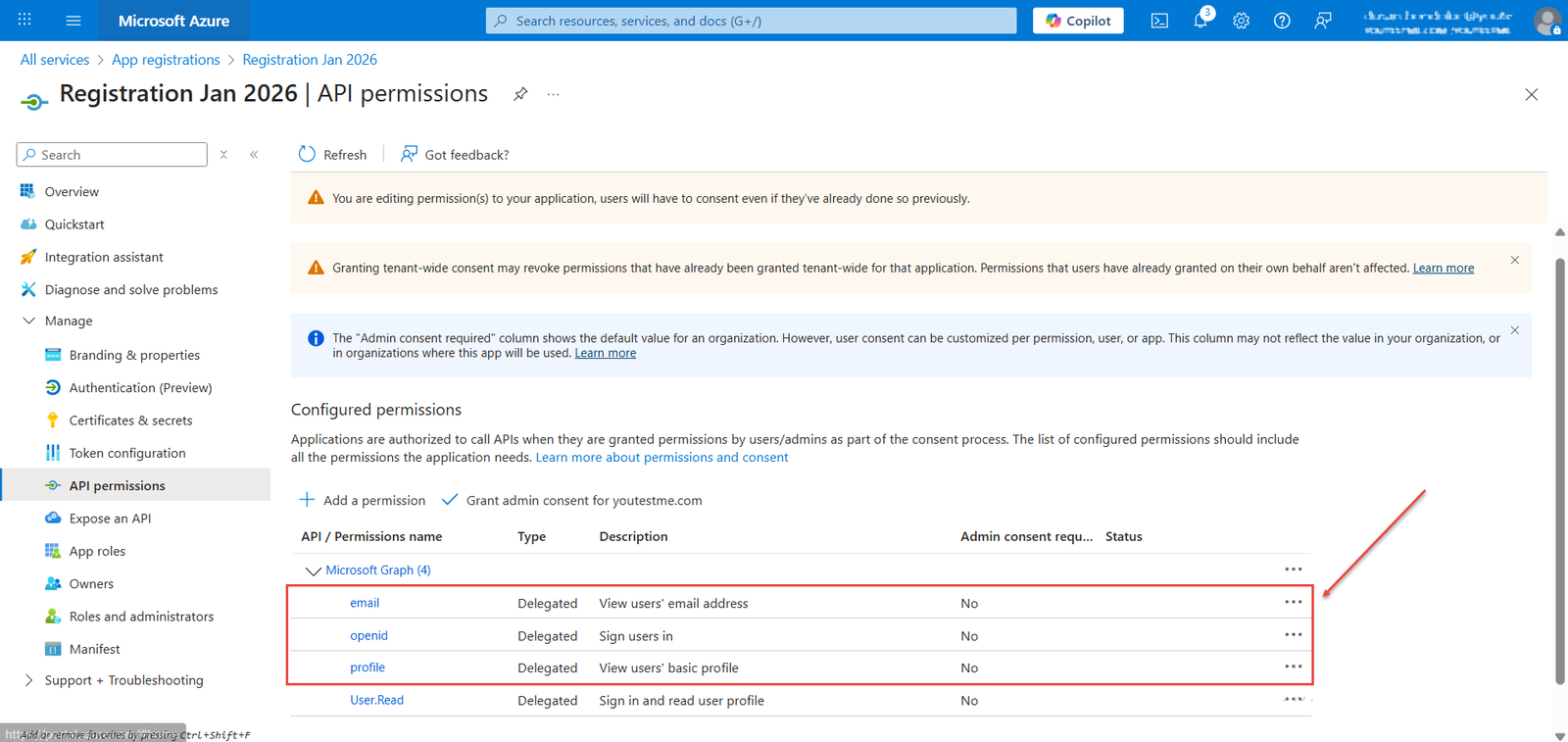The width and height of the screenshot is (1568, 742).
Task: Open Cloud Shell from top bar
Action: pos(1159,21)
